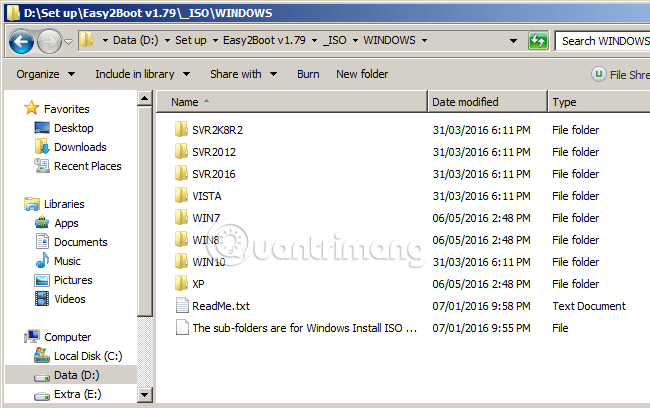Go back with the blue Back arrow
Screen dimensions: 650x408
(21, 41)
